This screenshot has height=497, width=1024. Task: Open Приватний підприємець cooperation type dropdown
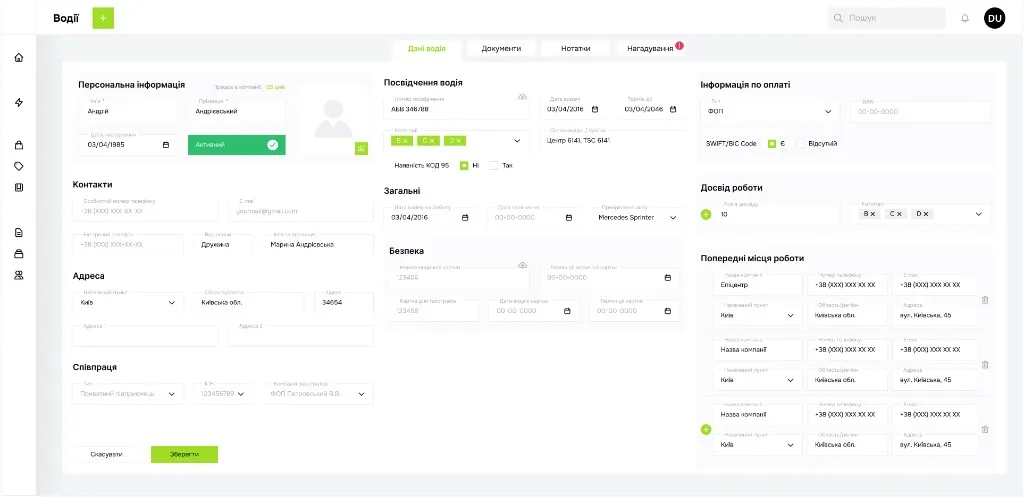coord(172,394)
